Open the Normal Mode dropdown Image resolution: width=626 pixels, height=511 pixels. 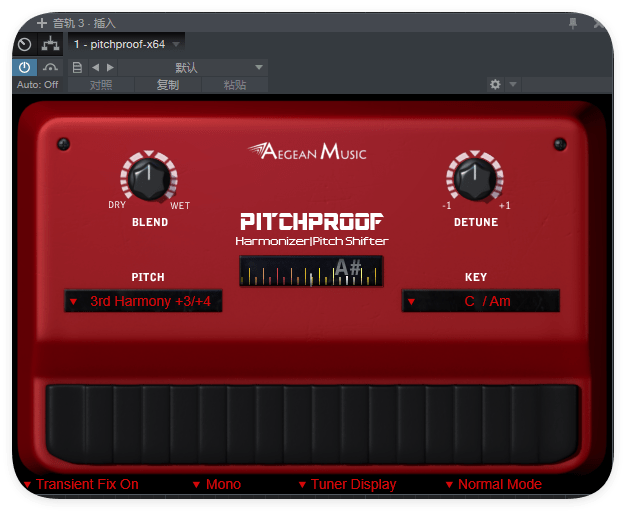[493, 484]
